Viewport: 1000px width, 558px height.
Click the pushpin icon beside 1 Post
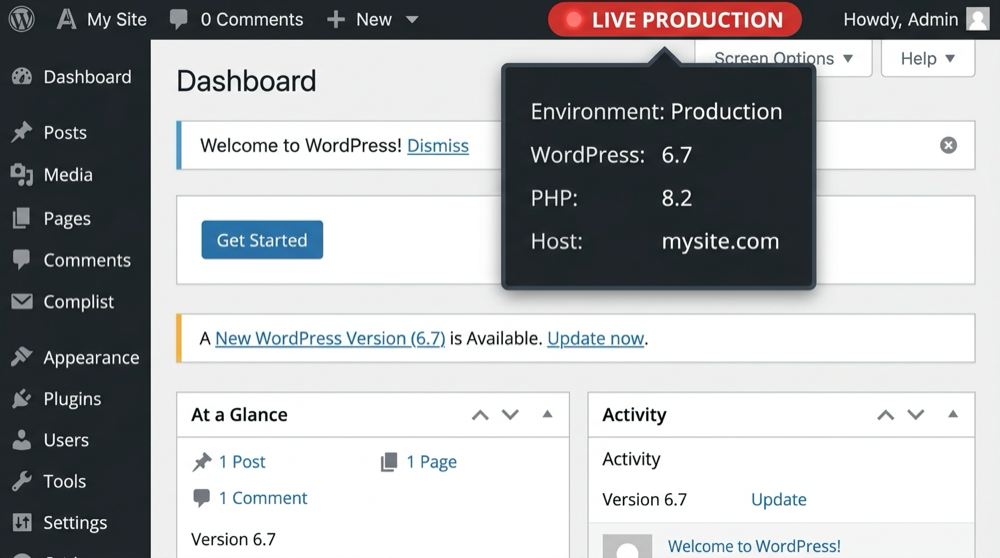click(x=202, y=462)
